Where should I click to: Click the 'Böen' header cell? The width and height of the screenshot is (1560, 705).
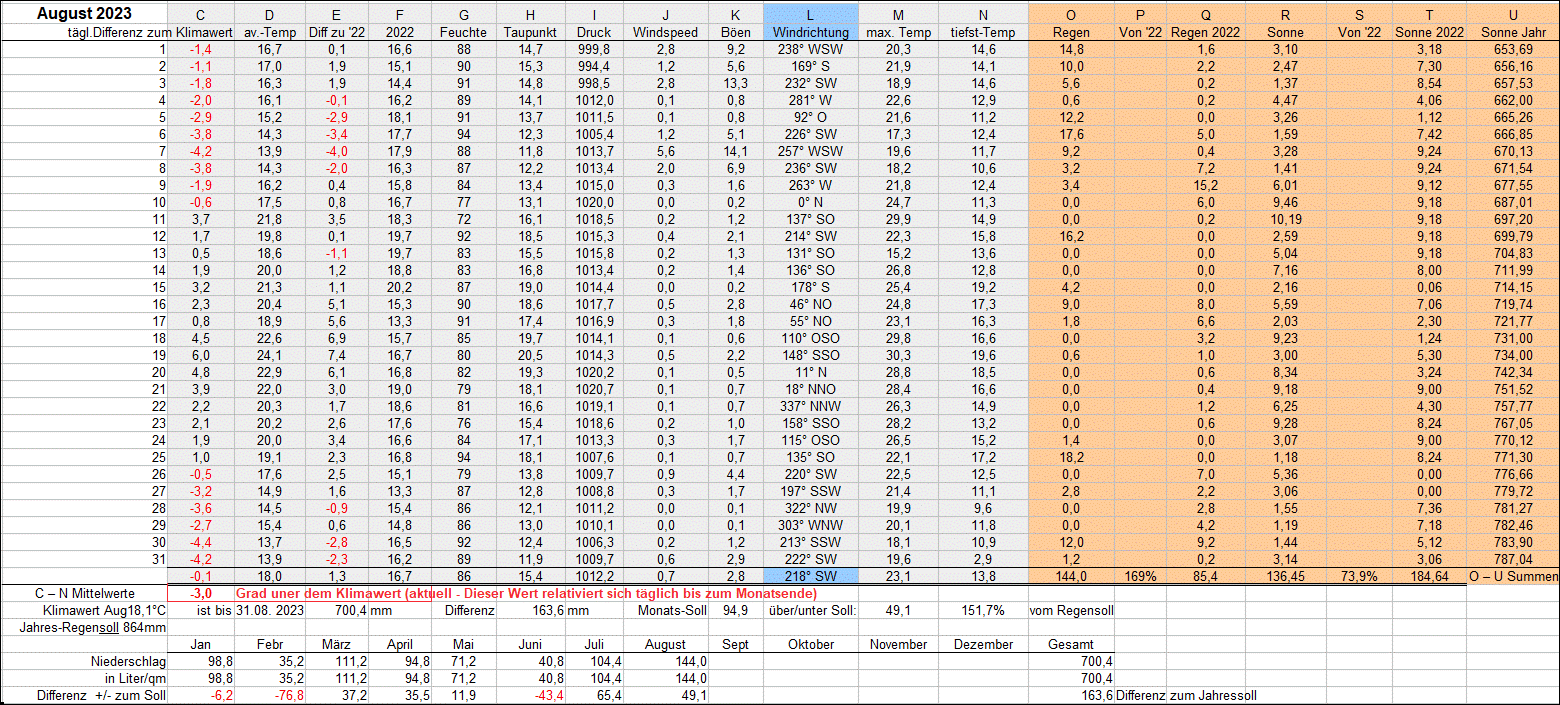coord(736,32)
